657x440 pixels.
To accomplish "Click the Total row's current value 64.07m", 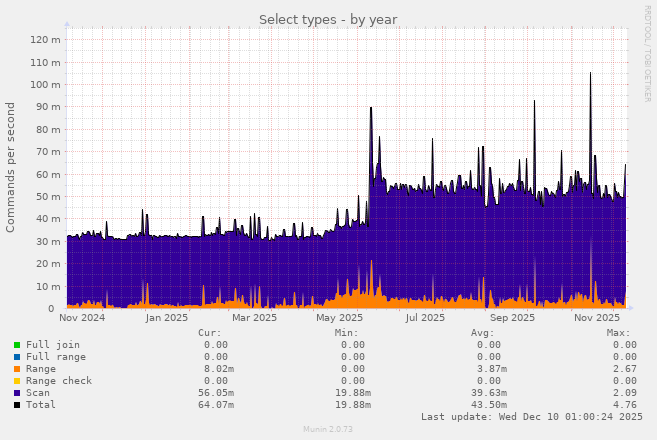I will pos(214,405).
